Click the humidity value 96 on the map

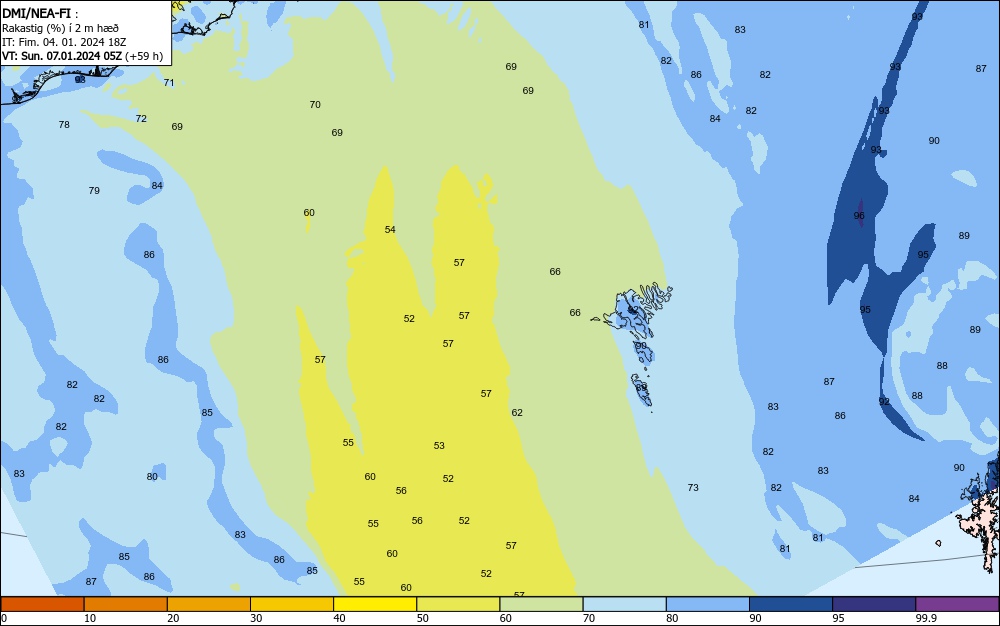click(x=859, y=215)
